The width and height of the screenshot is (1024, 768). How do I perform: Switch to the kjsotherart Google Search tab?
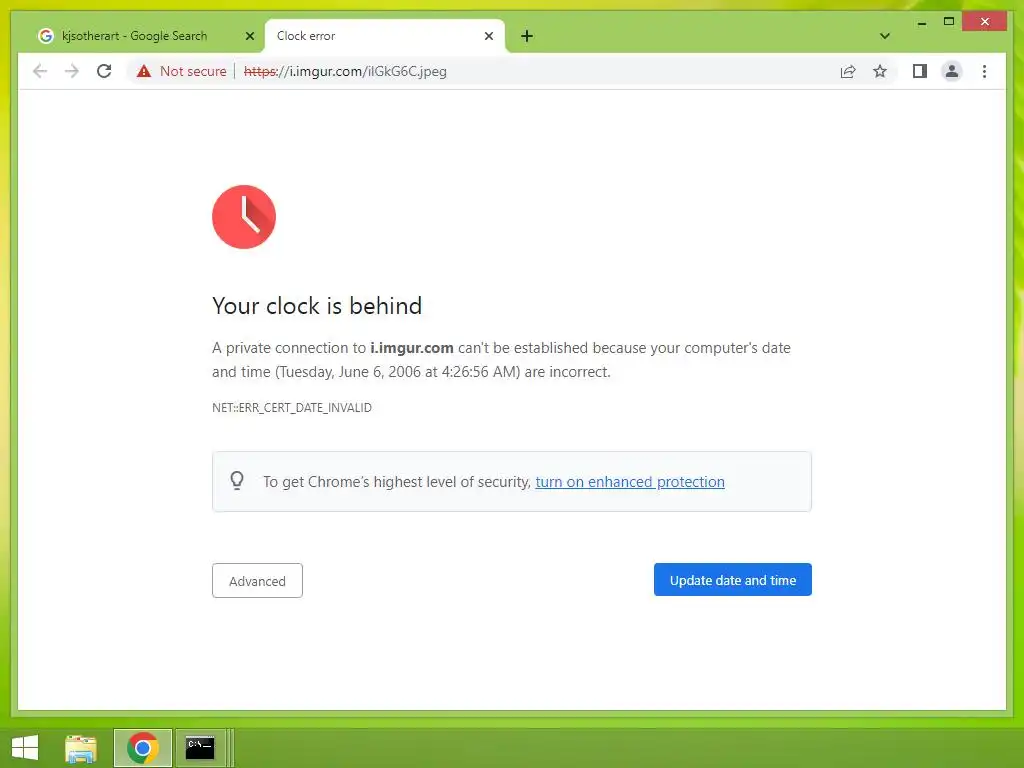click(145, 36)
